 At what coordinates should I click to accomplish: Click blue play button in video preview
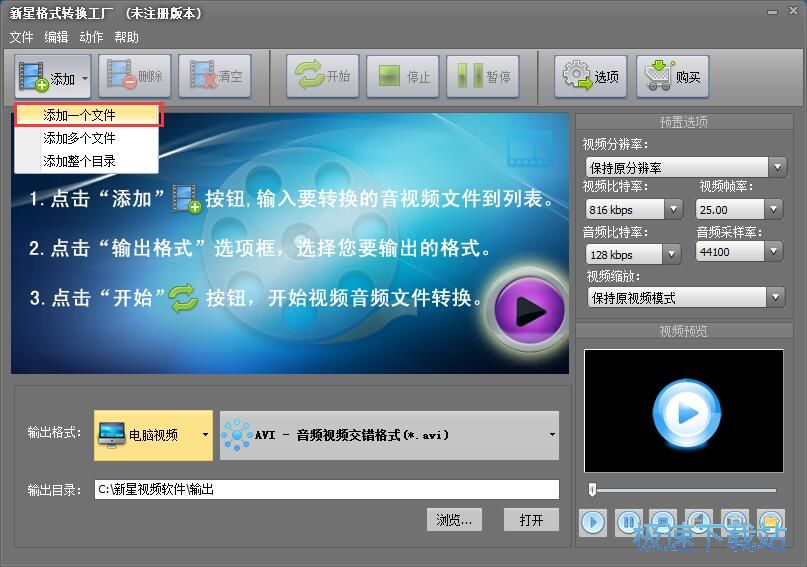point(686,413)
